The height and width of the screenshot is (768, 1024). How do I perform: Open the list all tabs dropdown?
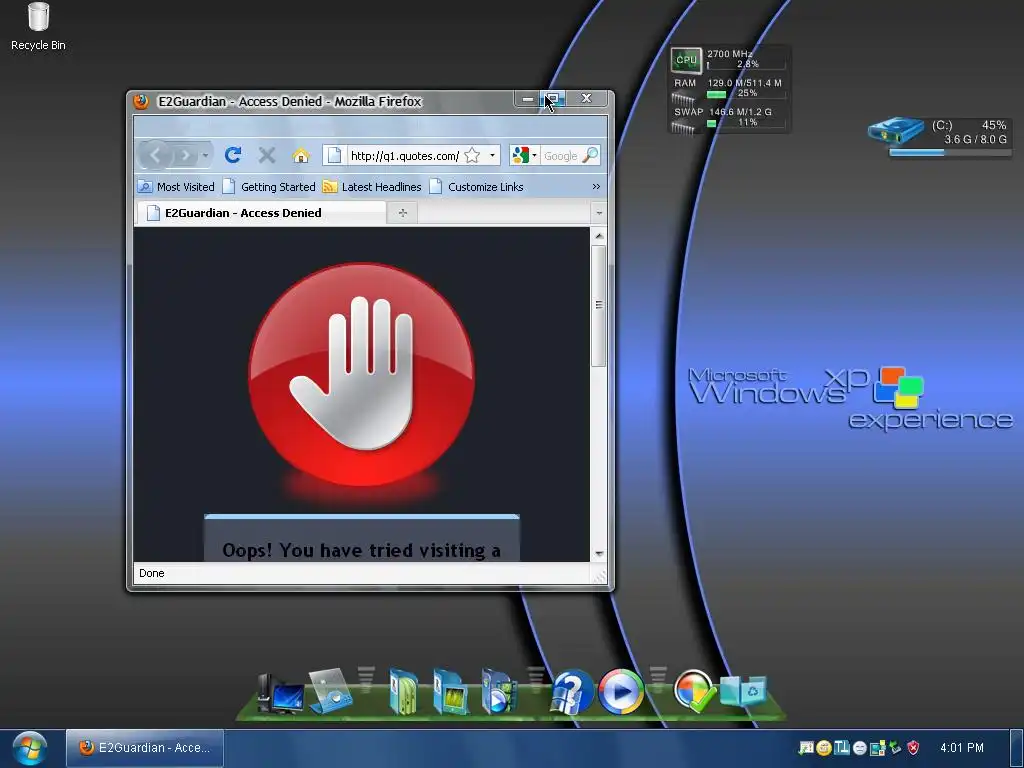[599, 213]
